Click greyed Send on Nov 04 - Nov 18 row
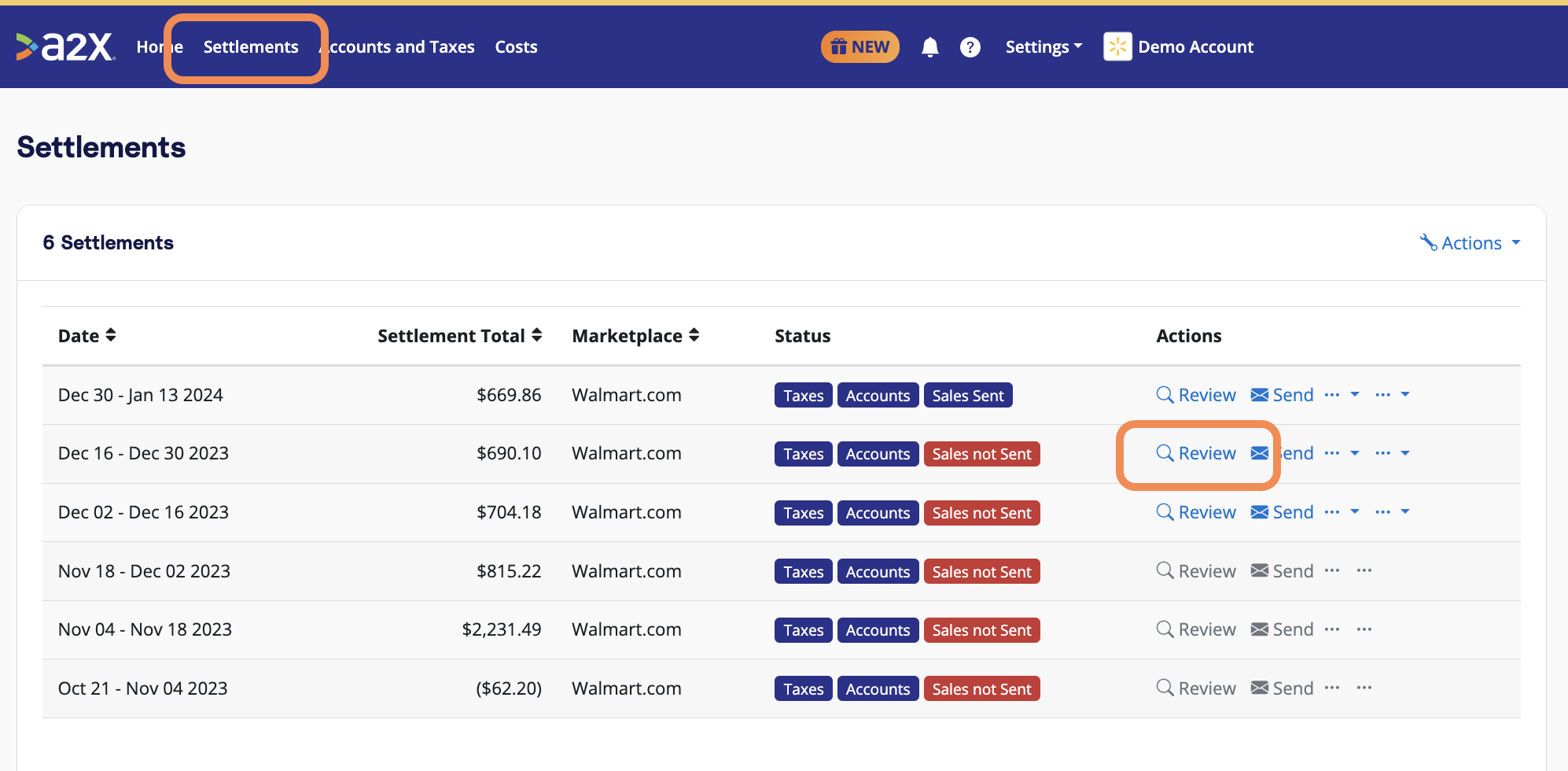The image size is (1568, 771). tap(1282, 629)
